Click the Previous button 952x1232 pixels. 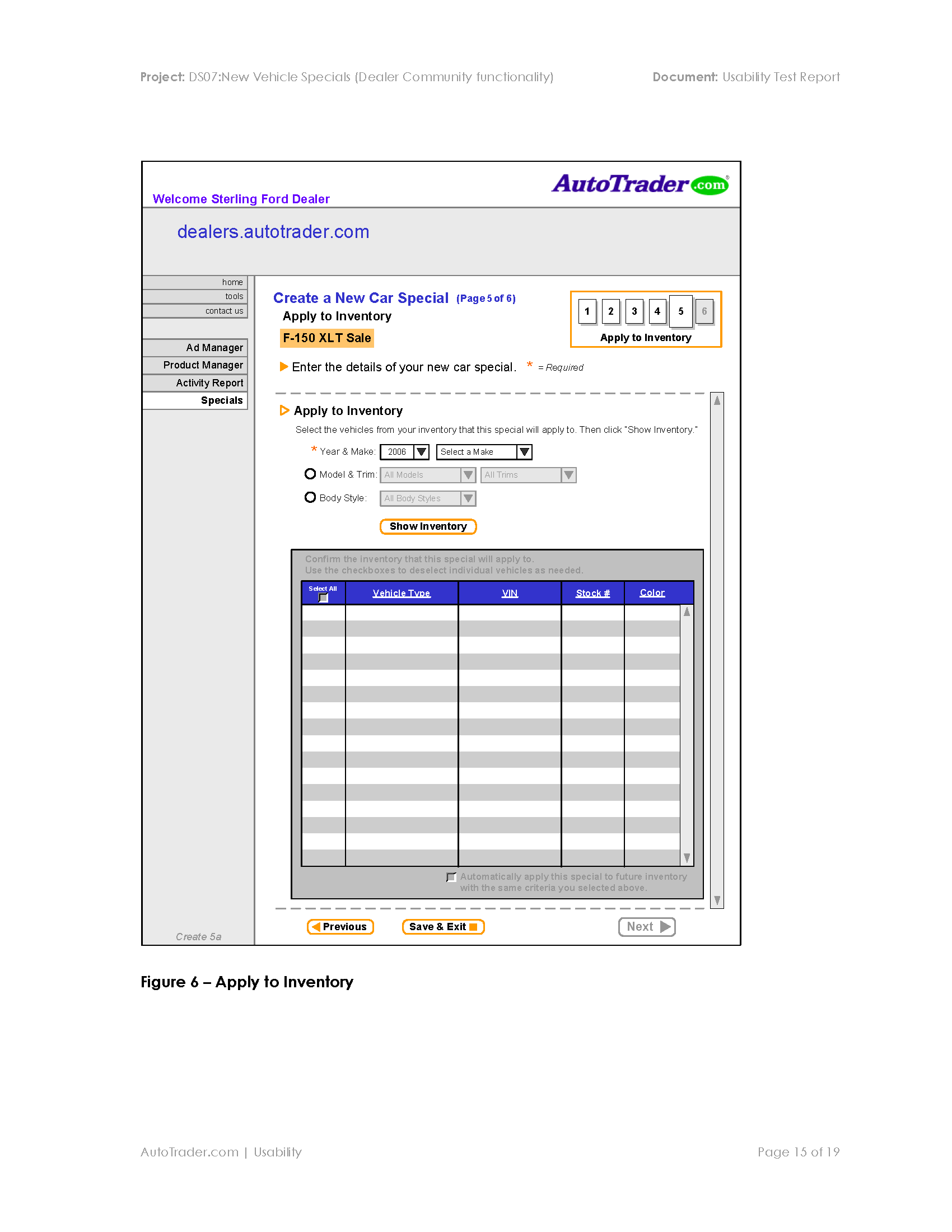[x=340, y=927]
